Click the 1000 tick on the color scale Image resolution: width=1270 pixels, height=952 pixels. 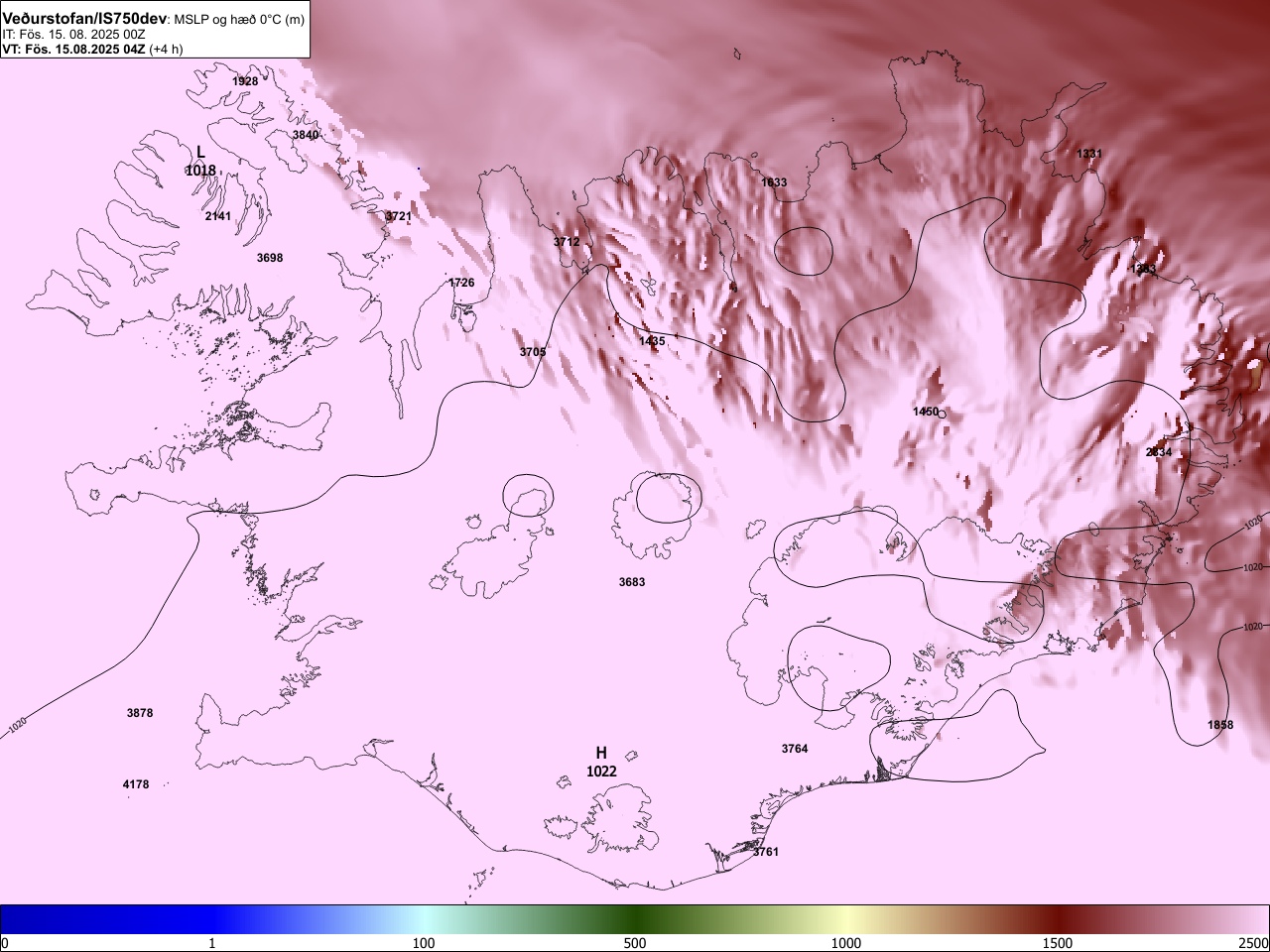click(846, 943)
